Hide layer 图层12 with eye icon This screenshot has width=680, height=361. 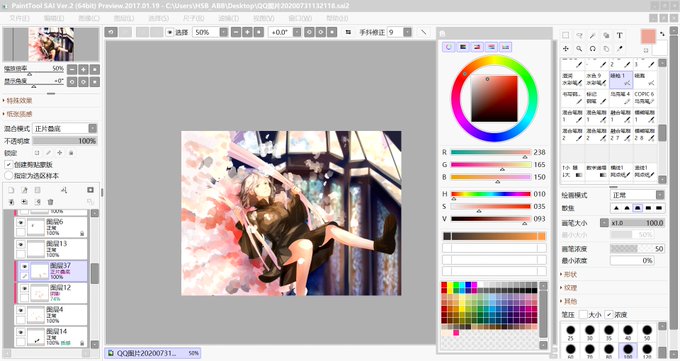(24, 288)
